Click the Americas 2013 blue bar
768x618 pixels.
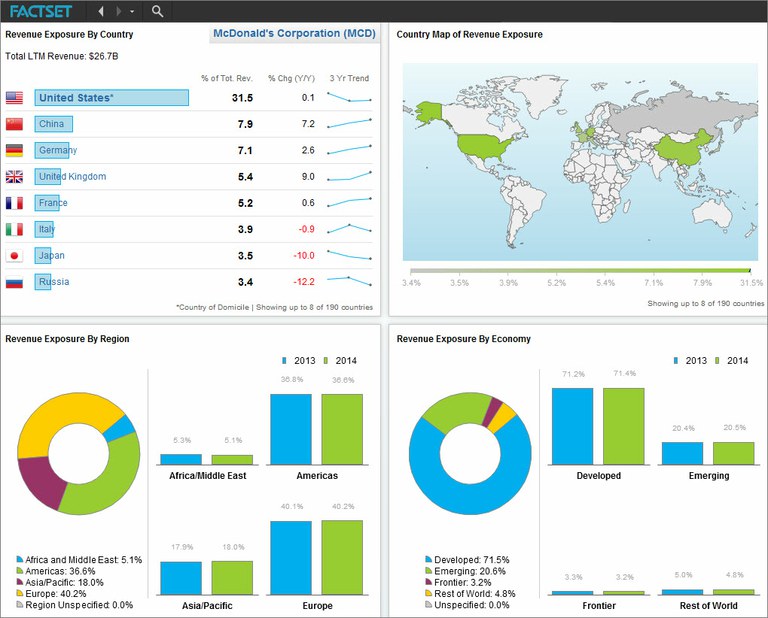(291, 429)
